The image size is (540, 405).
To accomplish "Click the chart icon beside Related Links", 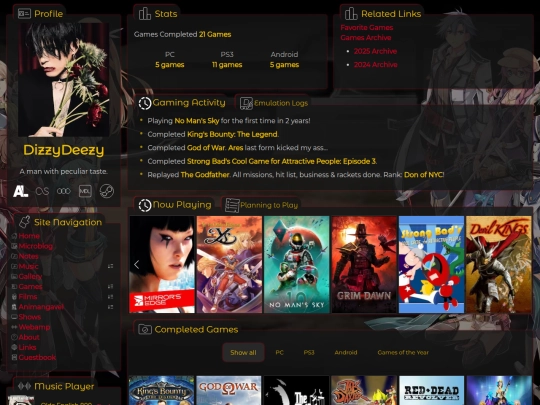I will [x=351, y=14].
